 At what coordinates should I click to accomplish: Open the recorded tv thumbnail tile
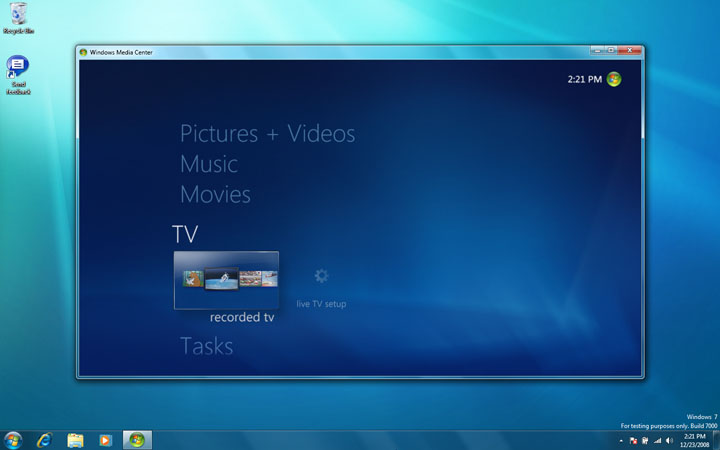click(226, 280)
